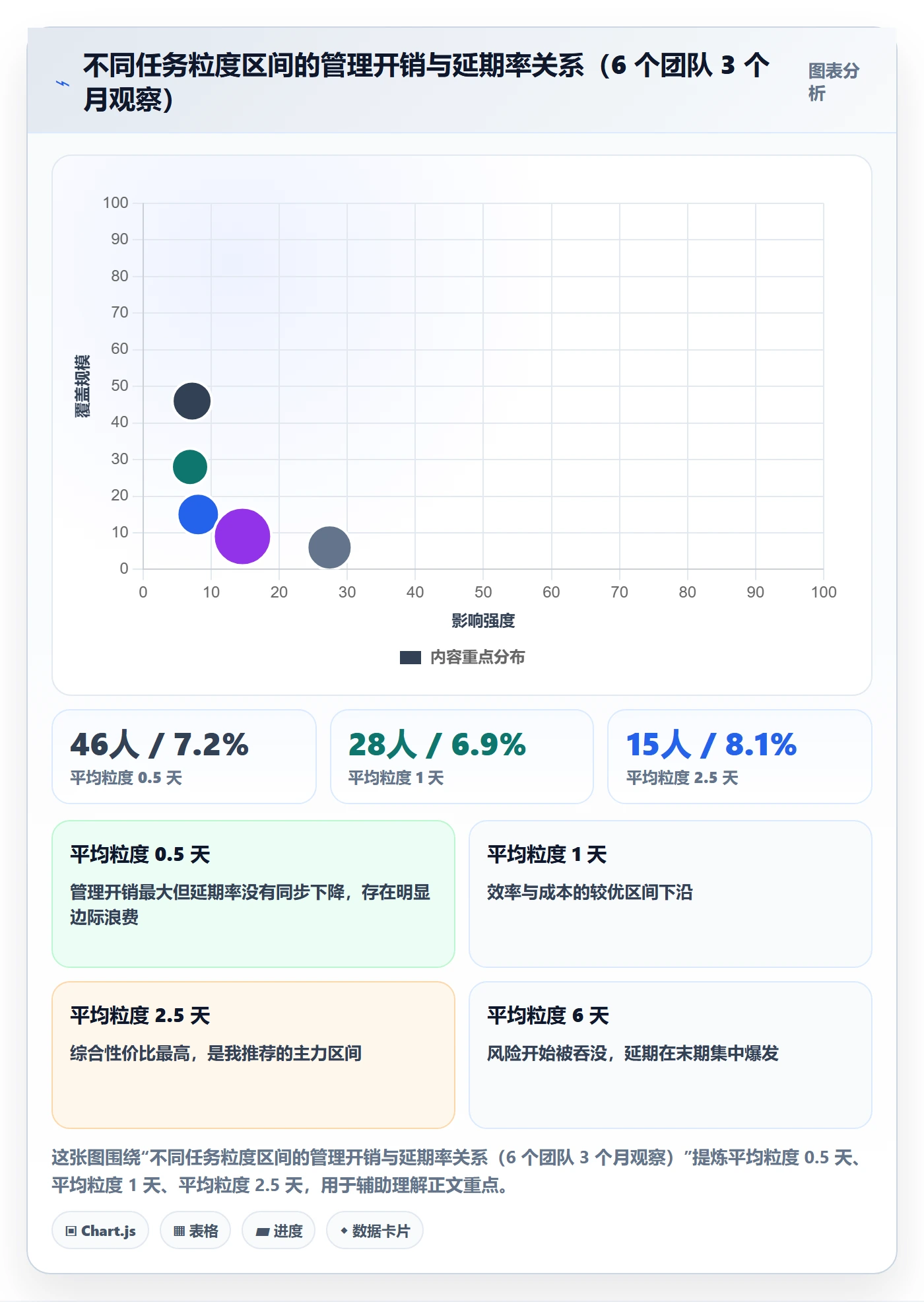Select the purple bubble in the chart
The image size is (924, 1302).
242,536
